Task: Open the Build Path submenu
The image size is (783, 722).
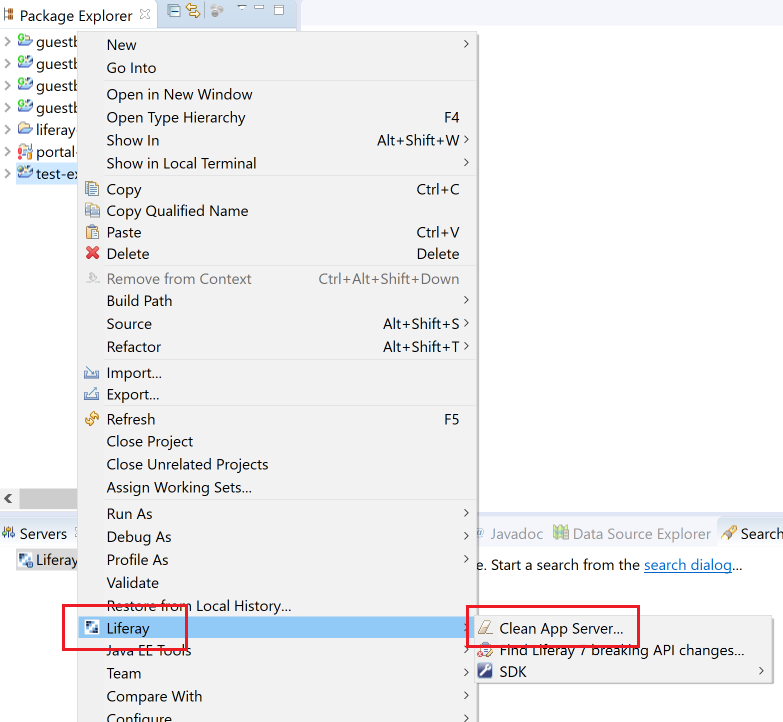Action: 277,301
